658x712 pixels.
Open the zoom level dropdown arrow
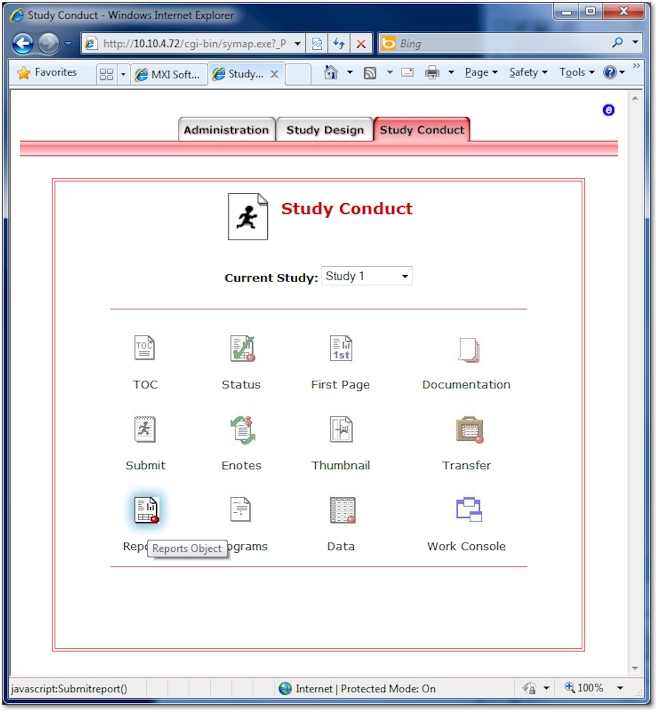tap(620, 688)
